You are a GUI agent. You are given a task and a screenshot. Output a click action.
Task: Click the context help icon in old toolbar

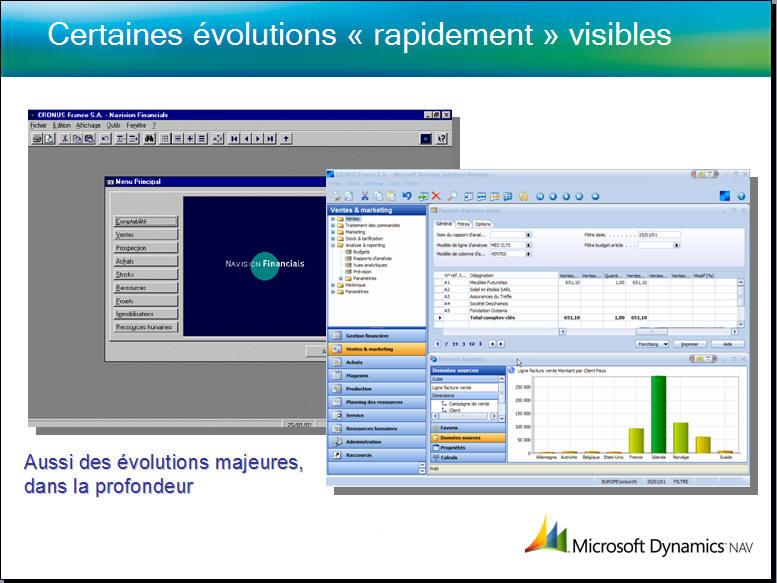[x=440, y=139]
